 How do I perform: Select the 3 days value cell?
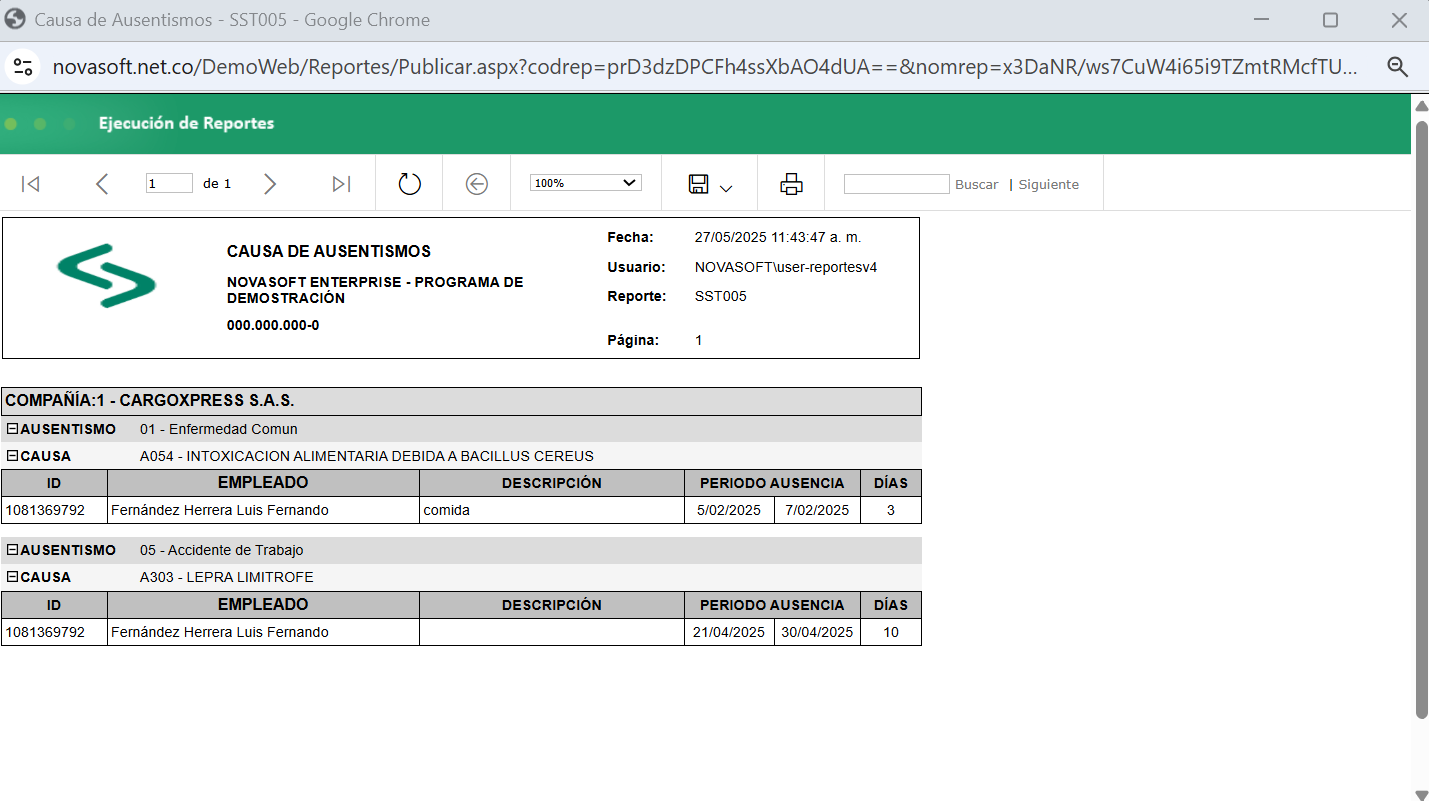891,510
